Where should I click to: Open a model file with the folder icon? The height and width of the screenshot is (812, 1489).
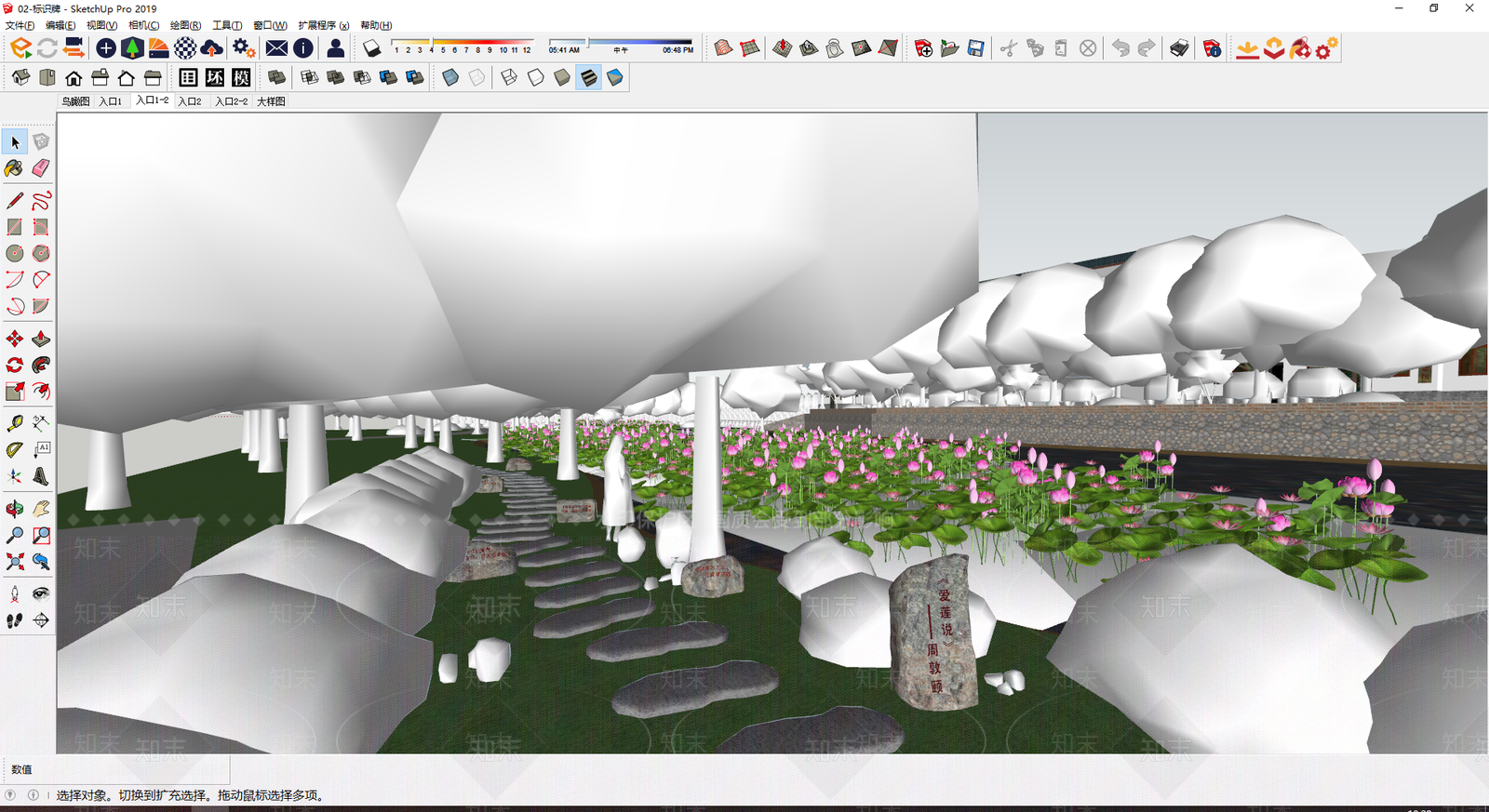click(x=949, y=48)
